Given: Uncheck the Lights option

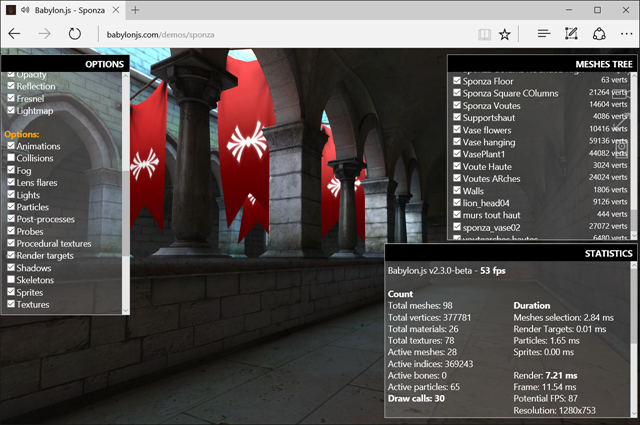Looking at the screenshot, I should coord(11,194).
